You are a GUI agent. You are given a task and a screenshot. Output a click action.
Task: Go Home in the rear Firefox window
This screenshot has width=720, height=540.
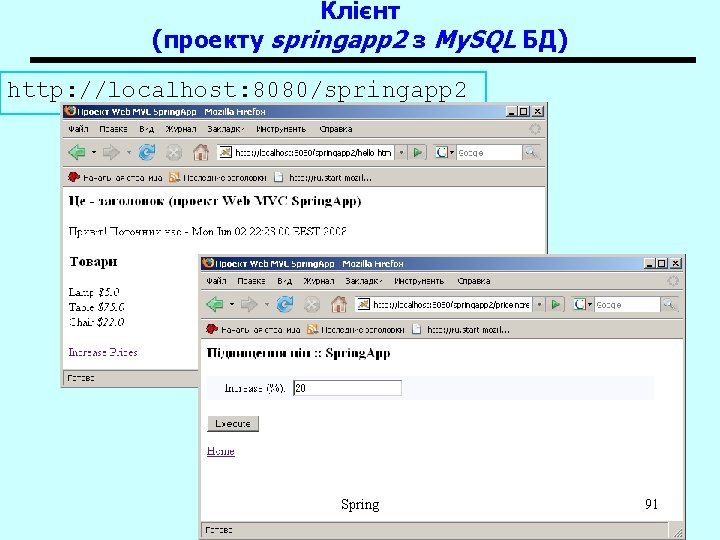(x=201, y=152)
